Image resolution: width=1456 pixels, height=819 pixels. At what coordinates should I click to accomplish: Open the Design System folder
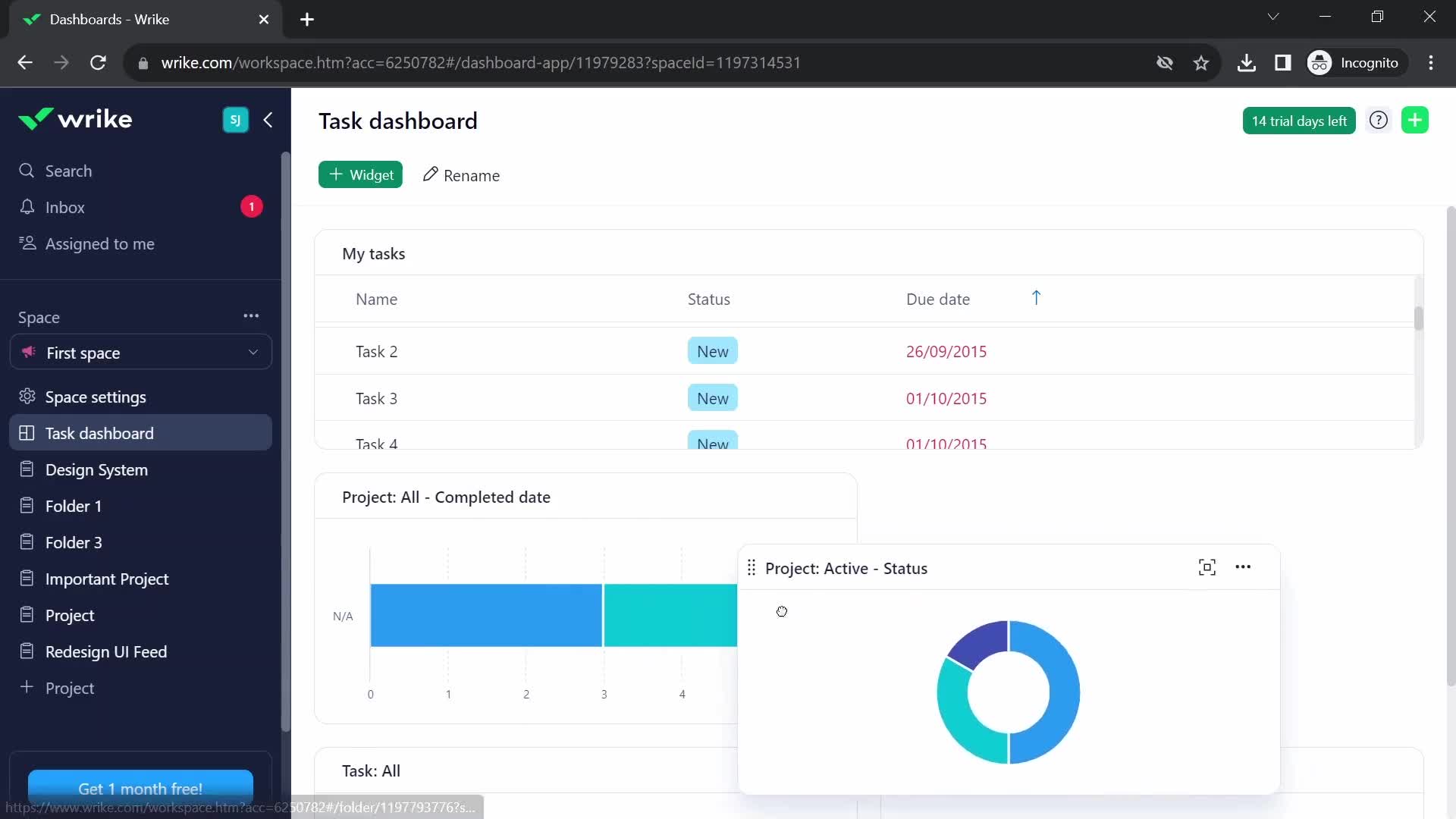140,469
